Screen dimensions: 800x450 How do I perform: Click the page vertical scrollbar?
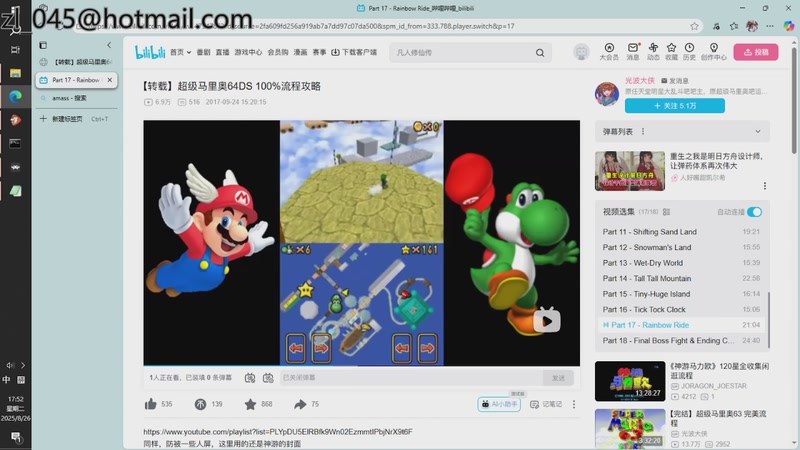pos(794,101)
